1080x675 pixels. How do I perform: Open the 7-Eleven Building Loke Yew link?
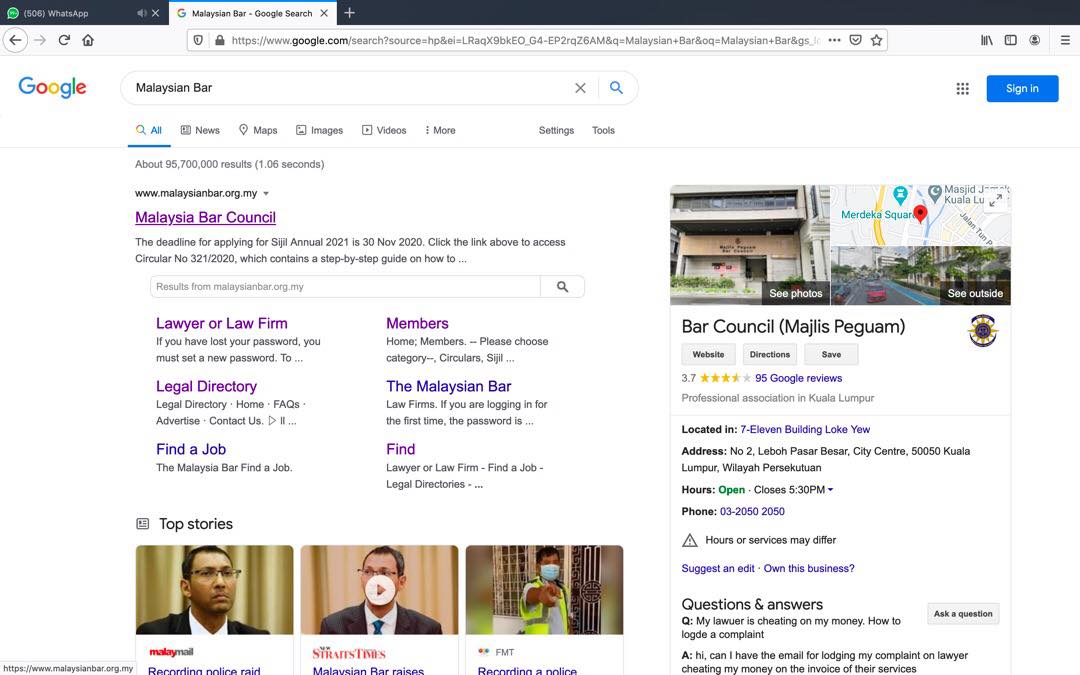[804, 429]
